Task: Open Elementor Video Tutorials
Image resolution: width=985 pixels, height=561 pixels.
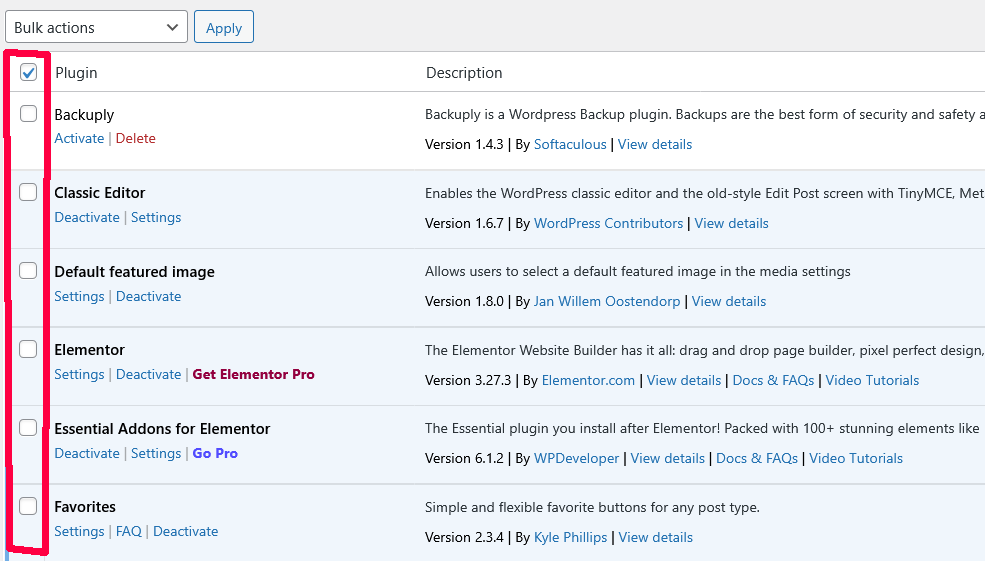Action: tap(872, 381)
